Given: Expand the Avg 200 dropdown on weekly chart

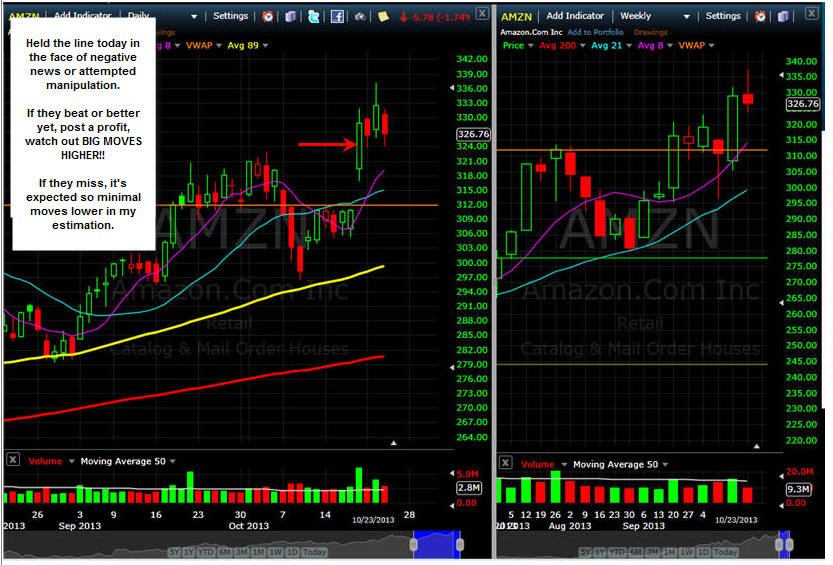Looking at the screenshot, I should 583,46.
